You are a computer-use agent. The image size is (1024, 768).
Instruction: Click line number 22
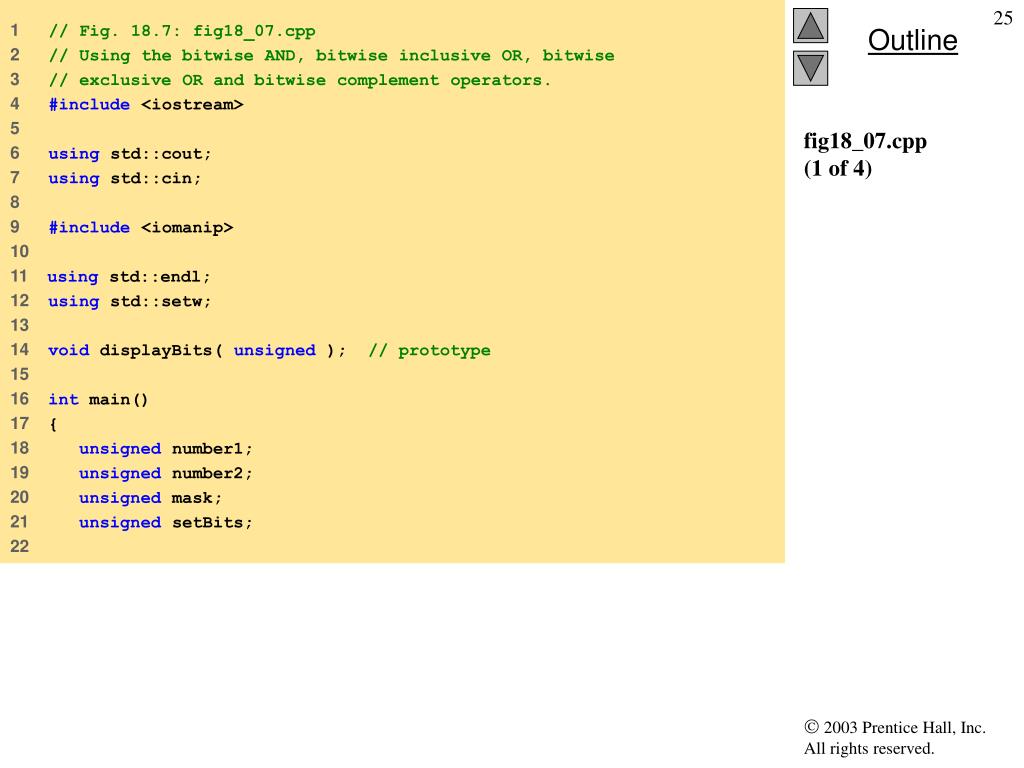(20, 546)
